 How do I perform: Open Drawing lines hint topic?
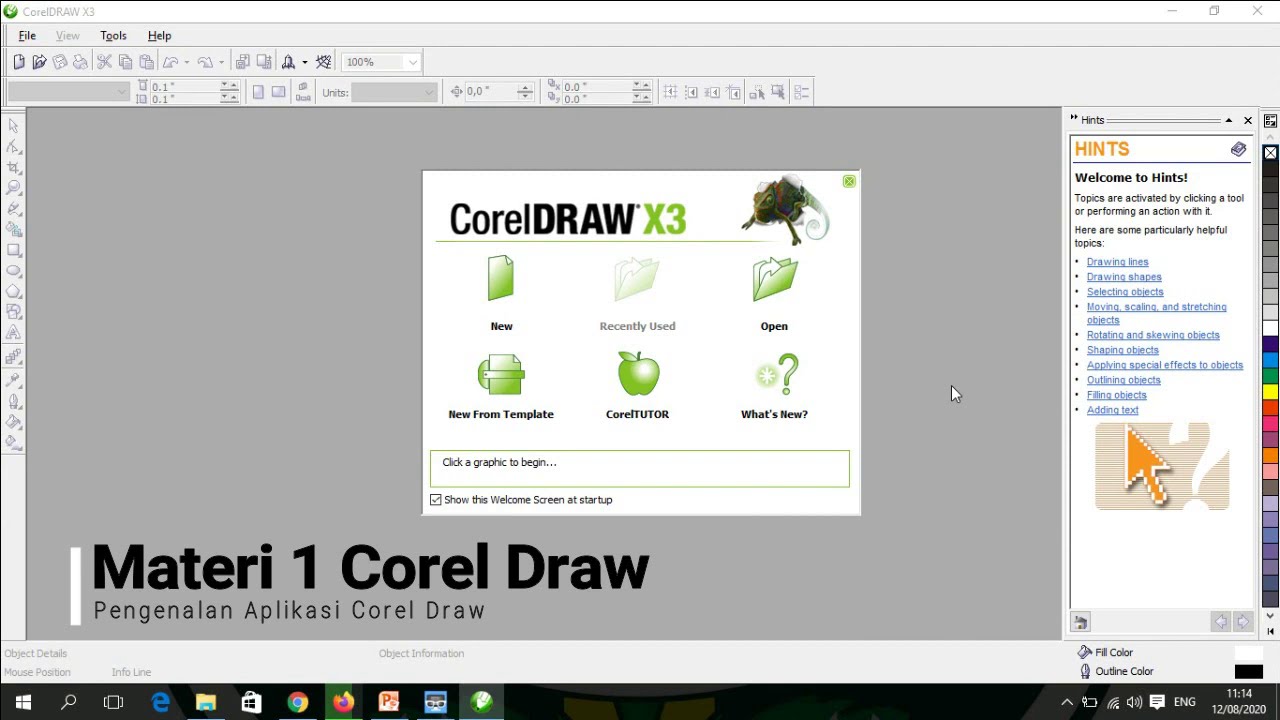click(x=1117, y=262)
